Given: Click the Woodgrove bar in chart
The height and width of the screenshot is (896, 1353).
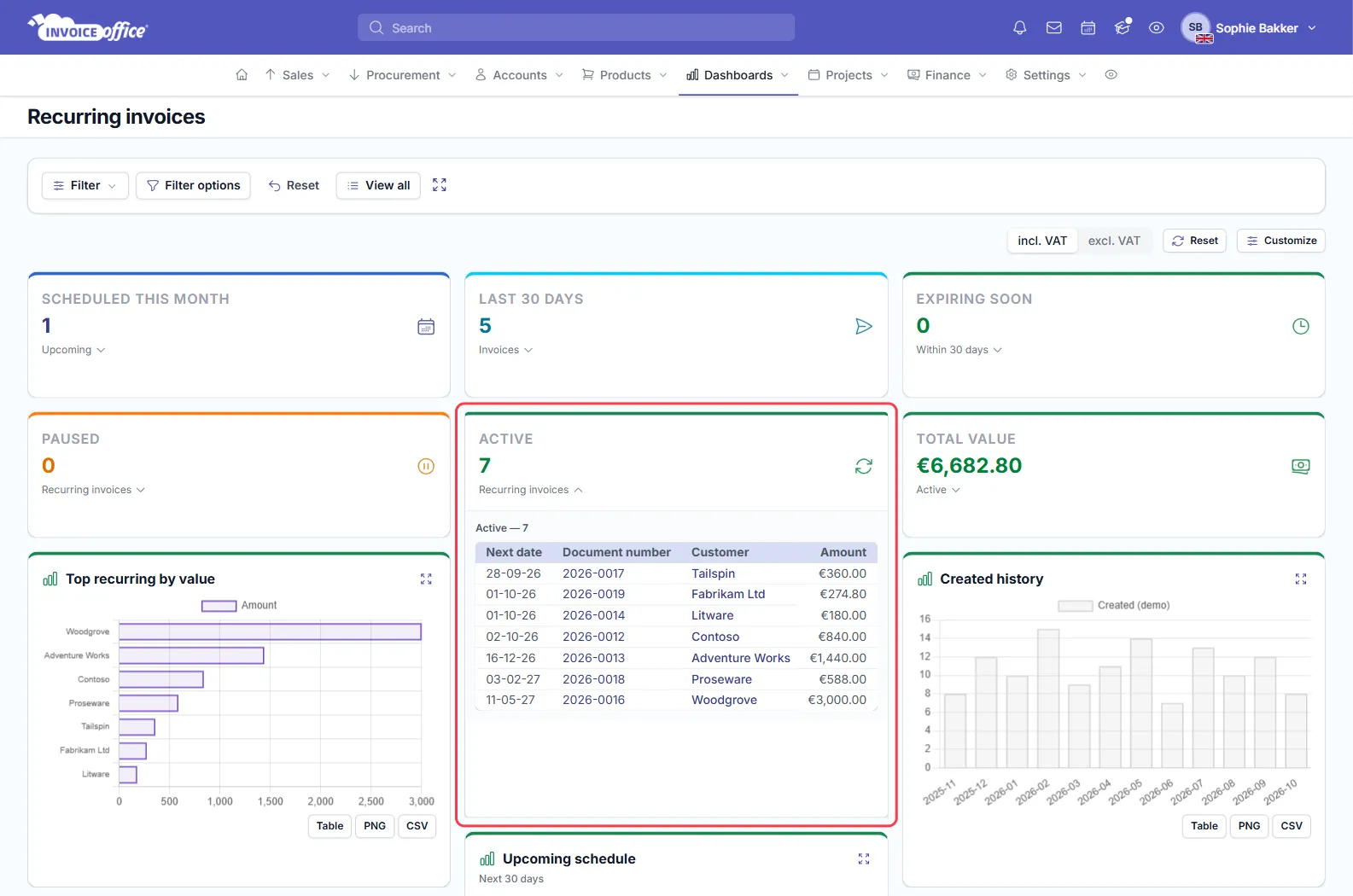Looking at the screenshot, I should tap(270, 631).
